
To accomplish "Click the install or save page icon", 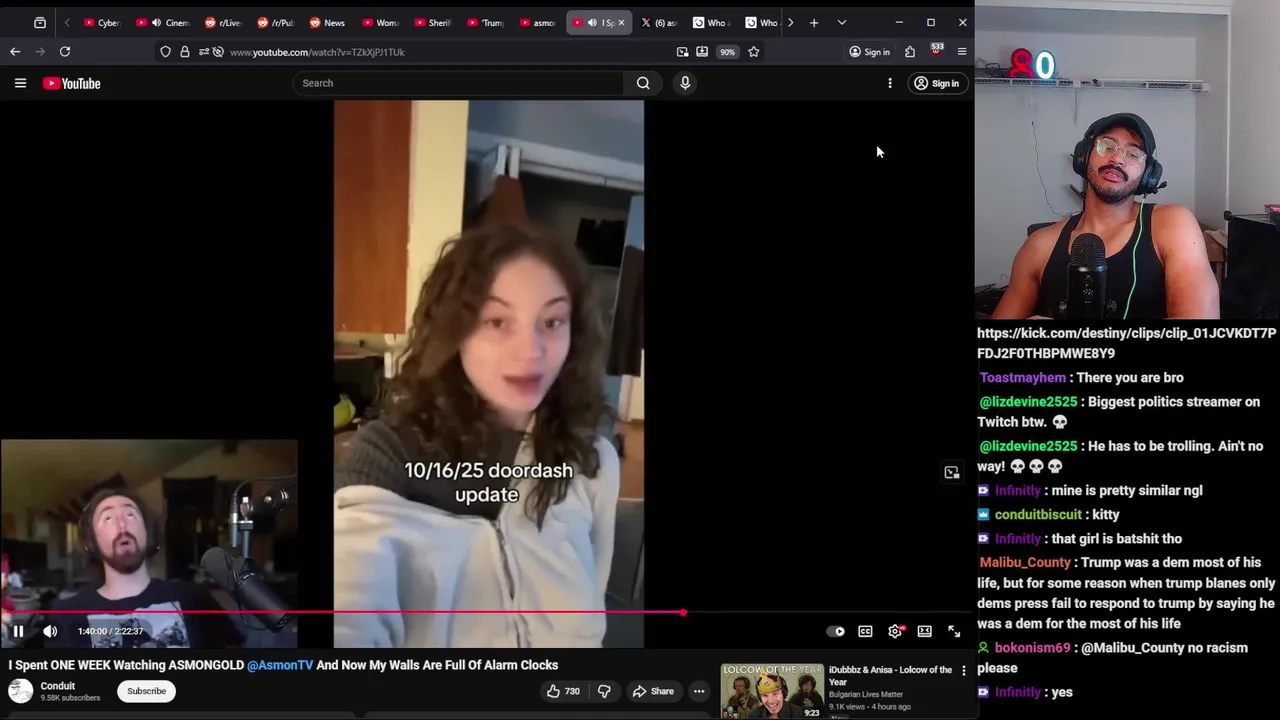I will coord(702,52).
